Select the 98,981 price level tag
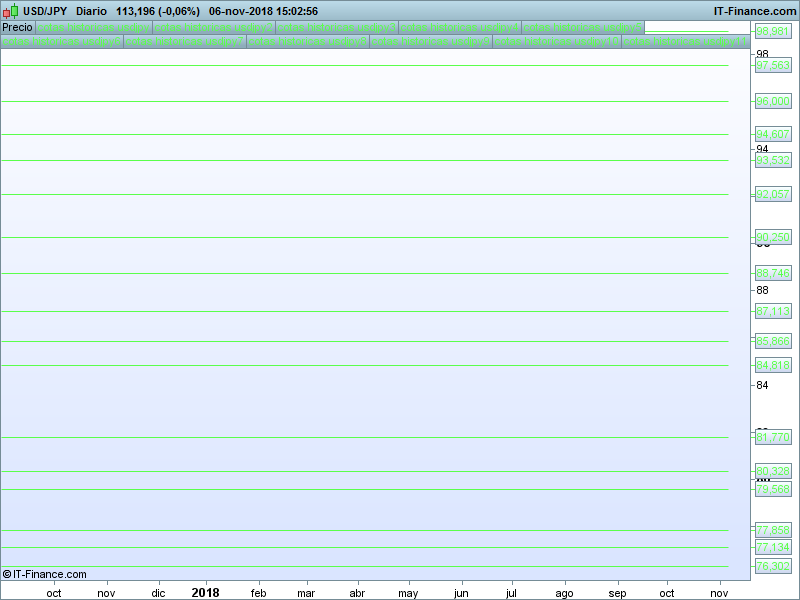Screen dimensions: 800x600 (x=773, y=32)
